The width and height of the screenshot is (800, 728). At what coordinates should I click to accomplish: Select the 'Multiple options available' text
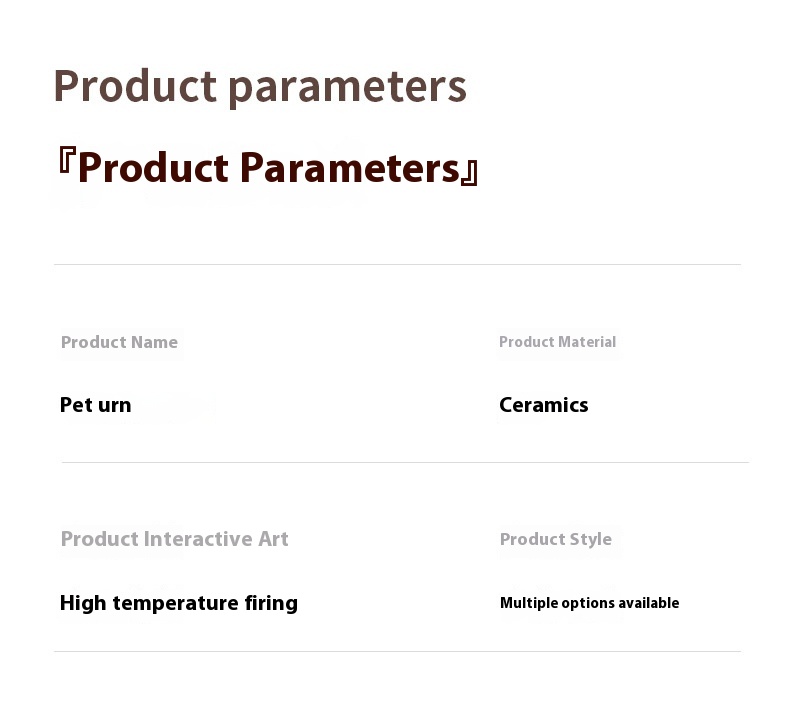[x=589, y=603]
